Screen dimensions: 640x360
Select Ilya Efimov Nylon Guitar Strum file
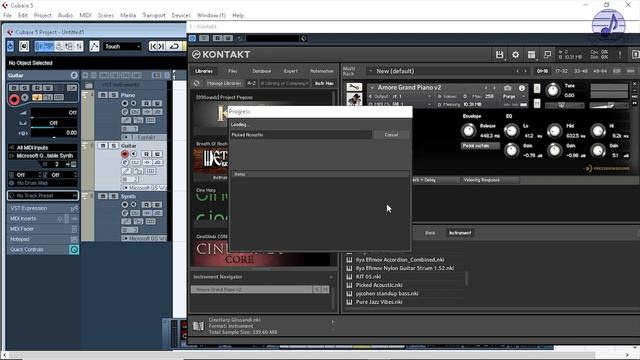(404, 268)
